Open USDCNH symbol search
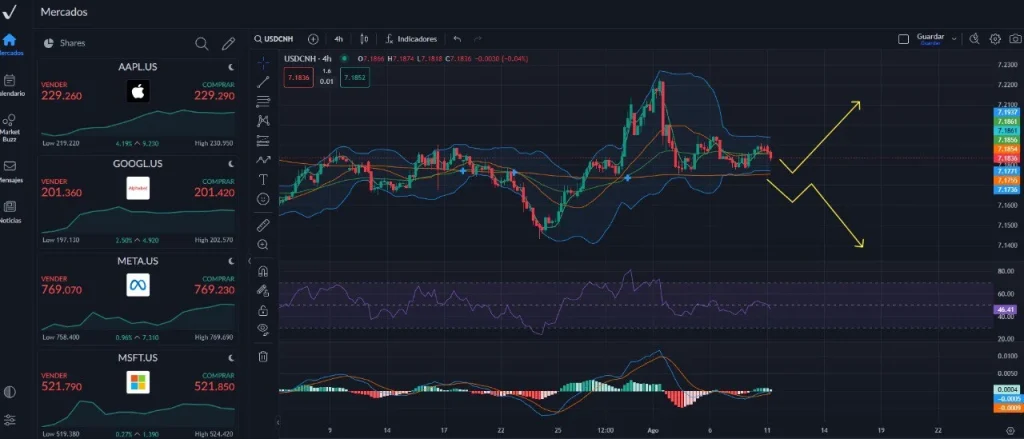Screen dimensions: 1024x439 tap(274, 39)
